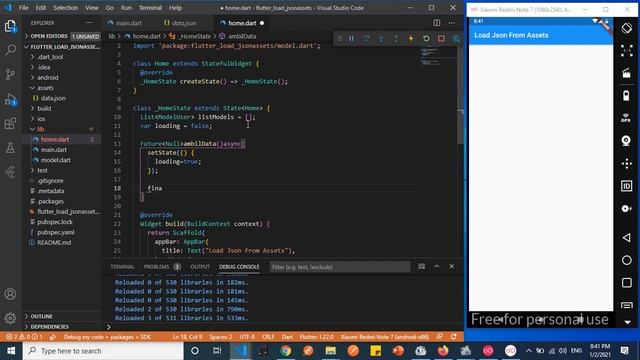The height and width of the screenshot is (360, 640).
Task: Open emulator ID settings icon
Action: coord(627,186)
